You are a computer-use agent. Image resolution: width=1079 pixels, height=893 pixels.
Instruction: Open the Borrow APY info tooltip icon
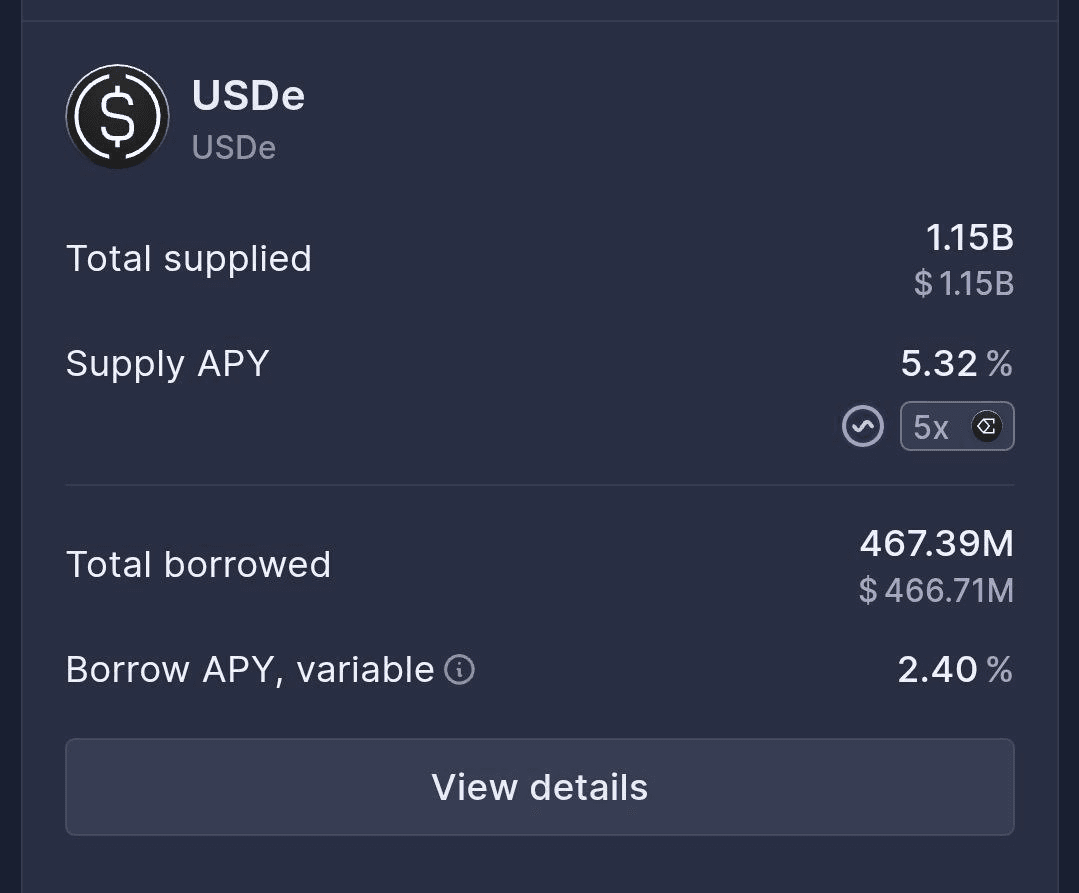[x=459, y=669]
